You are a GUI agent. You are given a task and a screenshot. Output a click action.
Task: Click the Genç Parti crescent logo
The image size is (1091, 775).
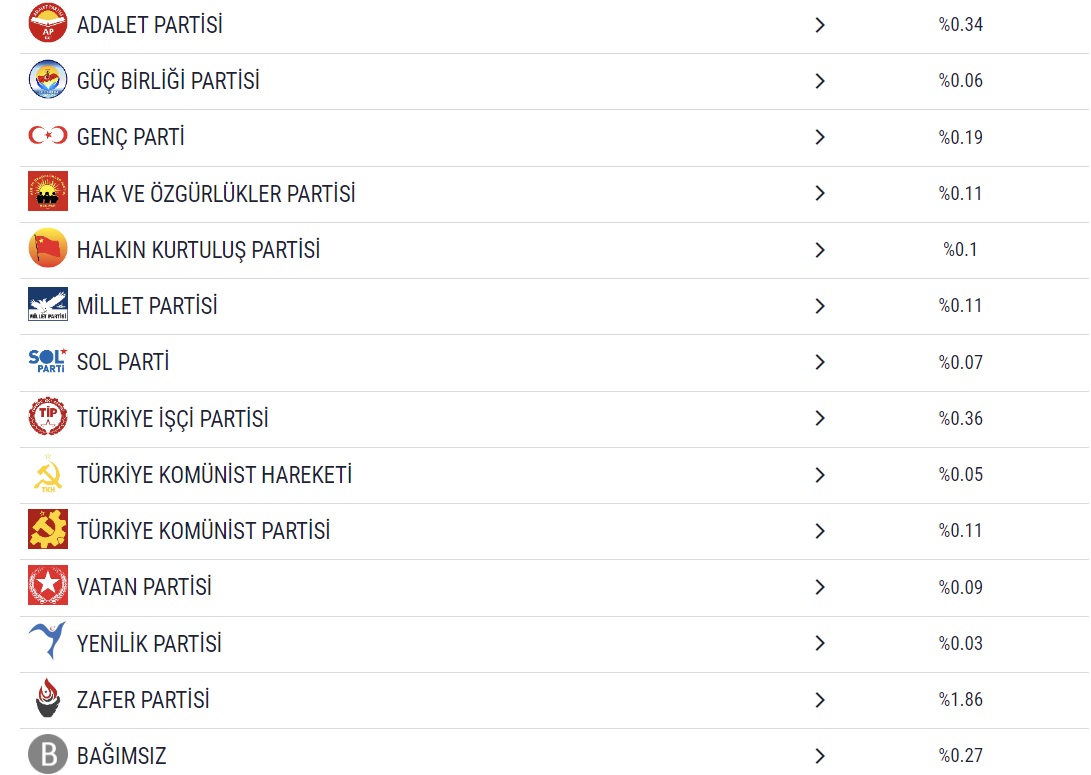pos(48,136)
